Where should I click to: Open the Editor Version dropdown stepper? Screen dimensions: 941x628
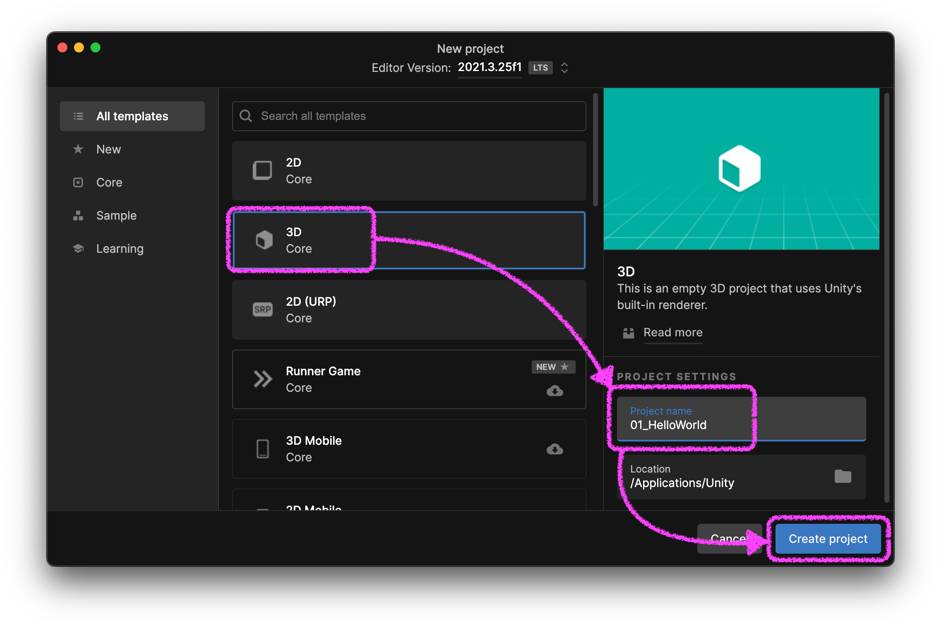tap(564, 68)
